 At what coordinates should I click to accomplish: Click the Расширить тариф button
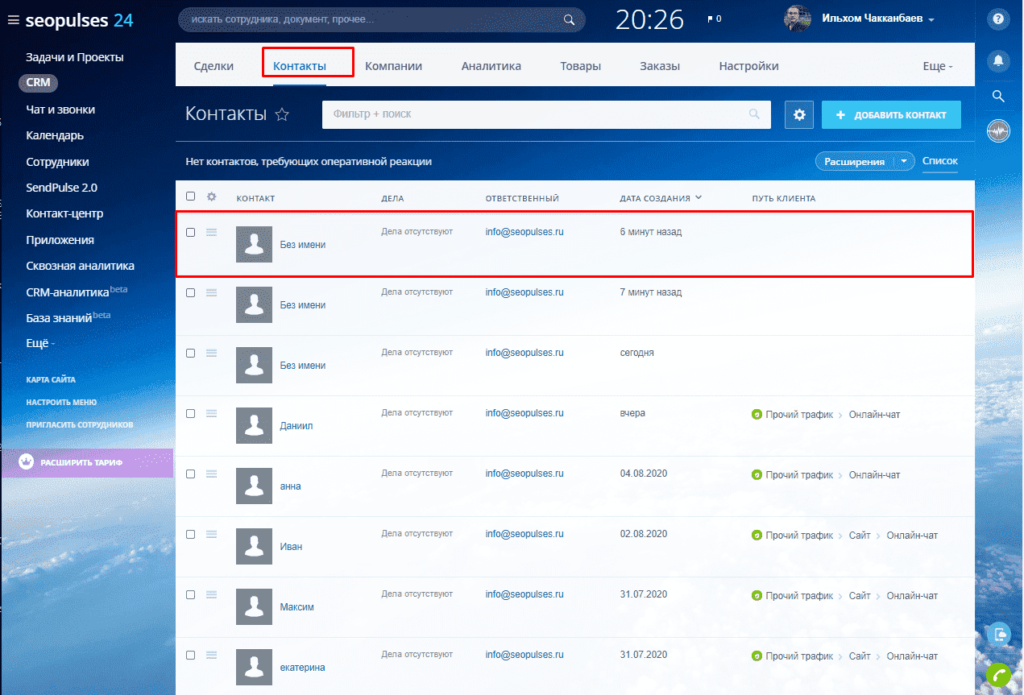coord(87,462)
